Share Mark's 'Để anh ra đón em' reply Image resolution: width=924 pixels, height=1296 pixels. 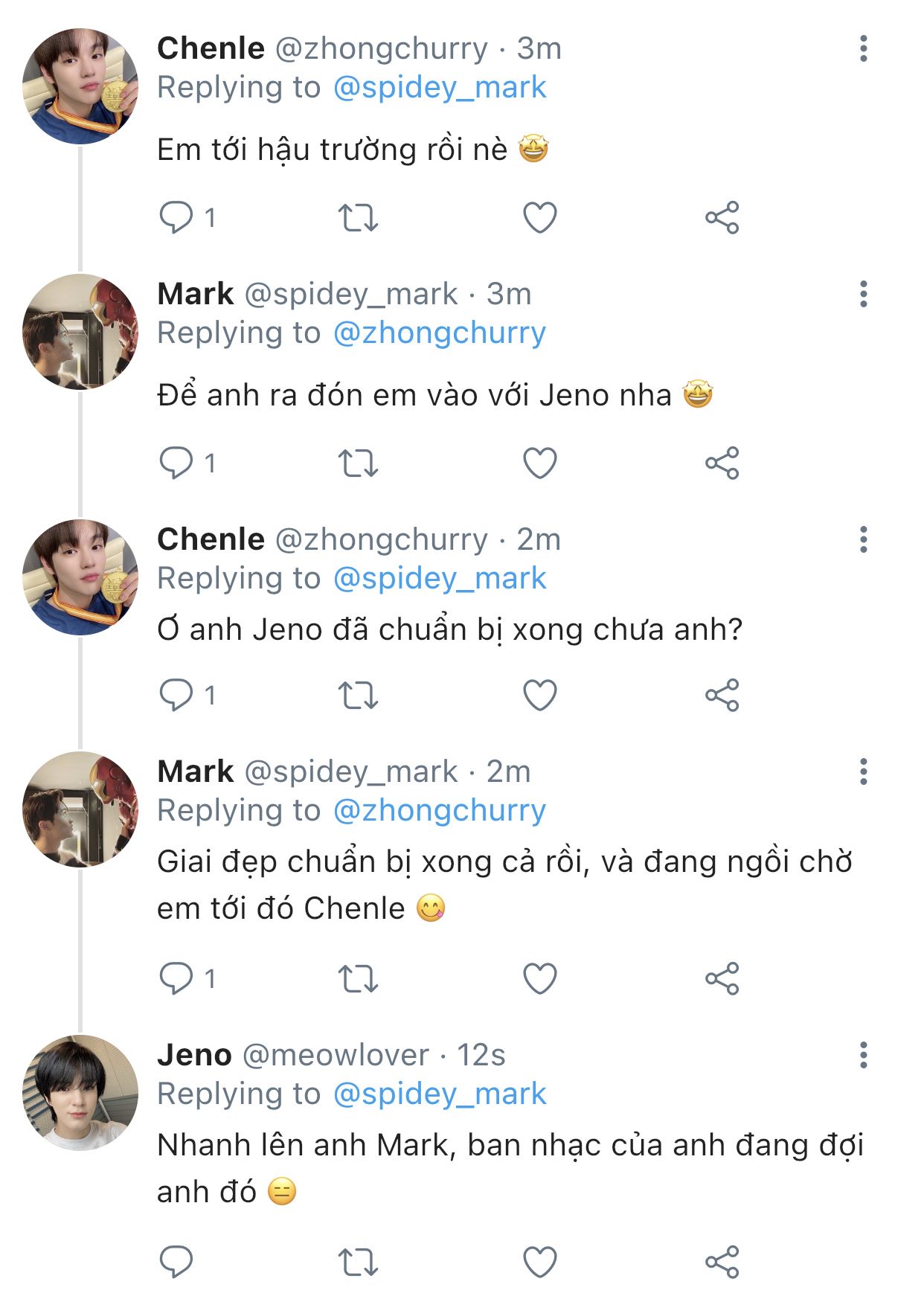point(722,463)
